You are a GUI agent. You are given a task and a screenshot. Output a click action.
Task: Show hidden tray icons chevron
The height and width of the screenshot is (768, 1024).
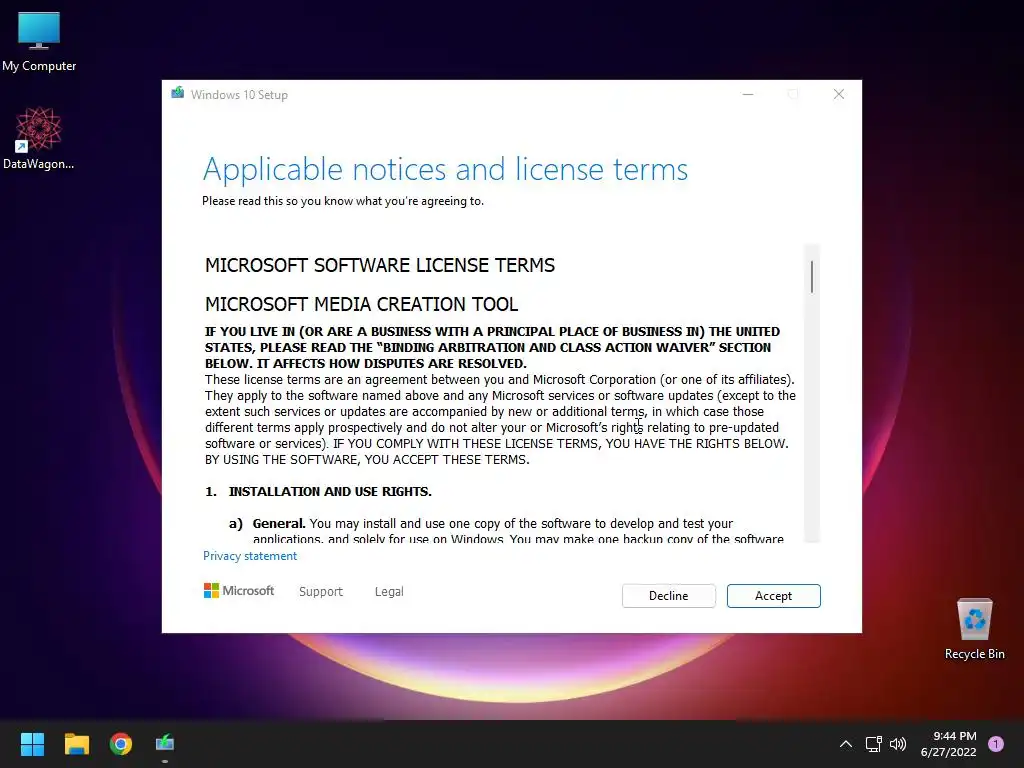[846, 744]
